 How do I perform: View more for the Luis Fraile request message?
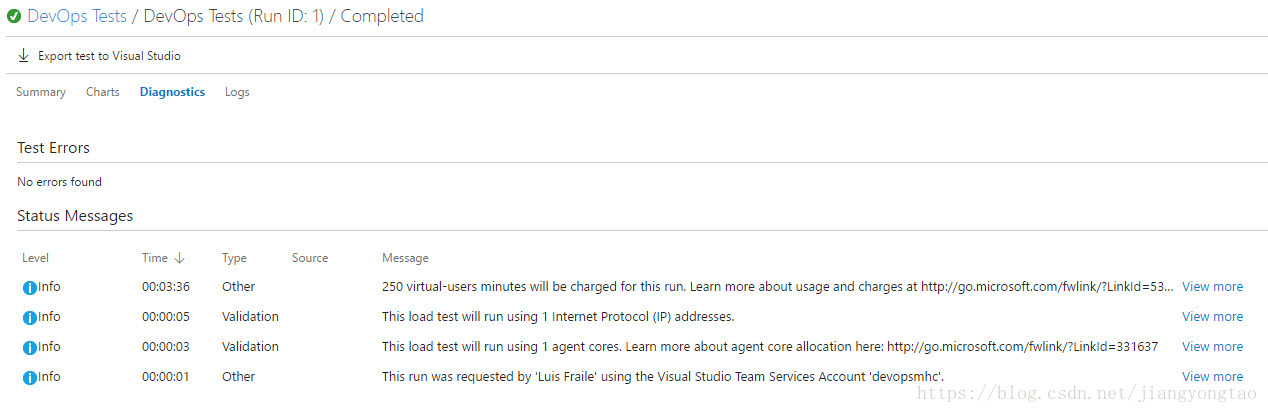click(1212, 377)
